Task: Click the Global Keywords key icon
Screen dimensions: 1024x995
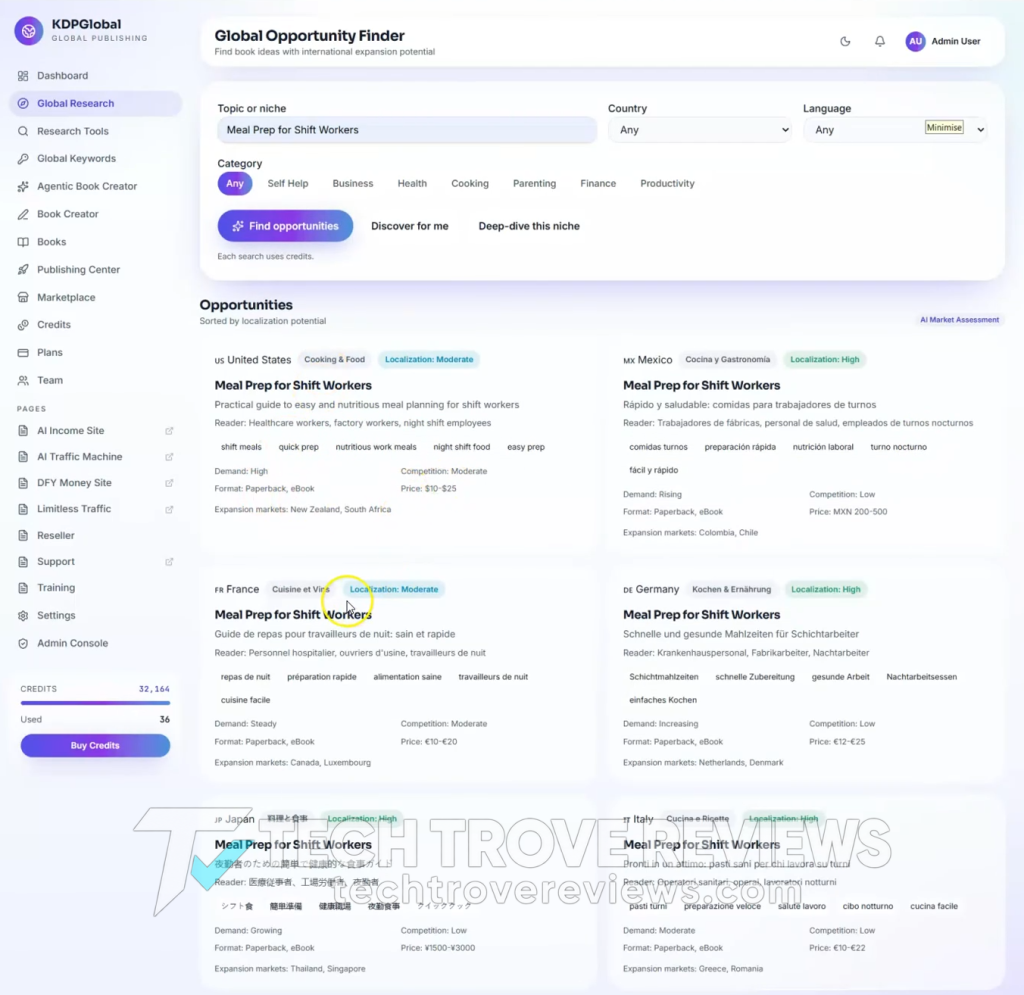Action: click(x=24, y=159)
